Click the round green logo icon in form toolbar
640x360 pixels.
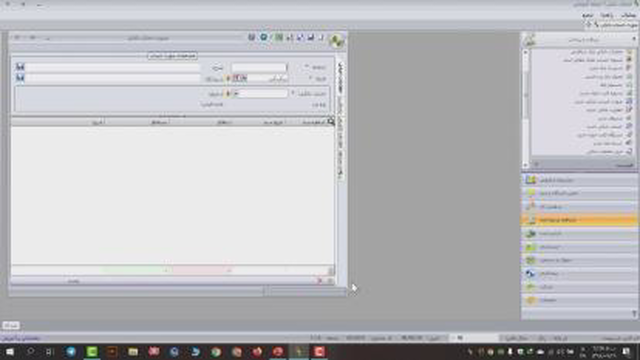coord(337,41)
